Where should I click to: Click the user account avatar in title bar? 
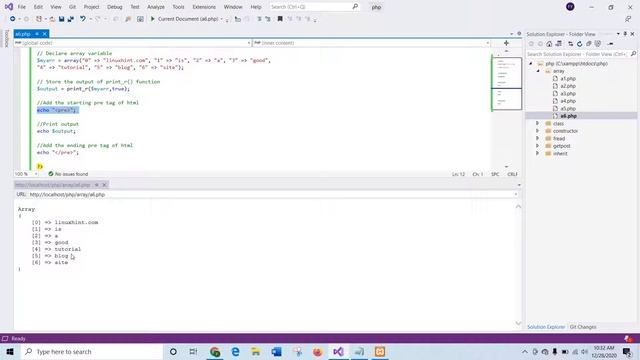[x=570, y=7]
